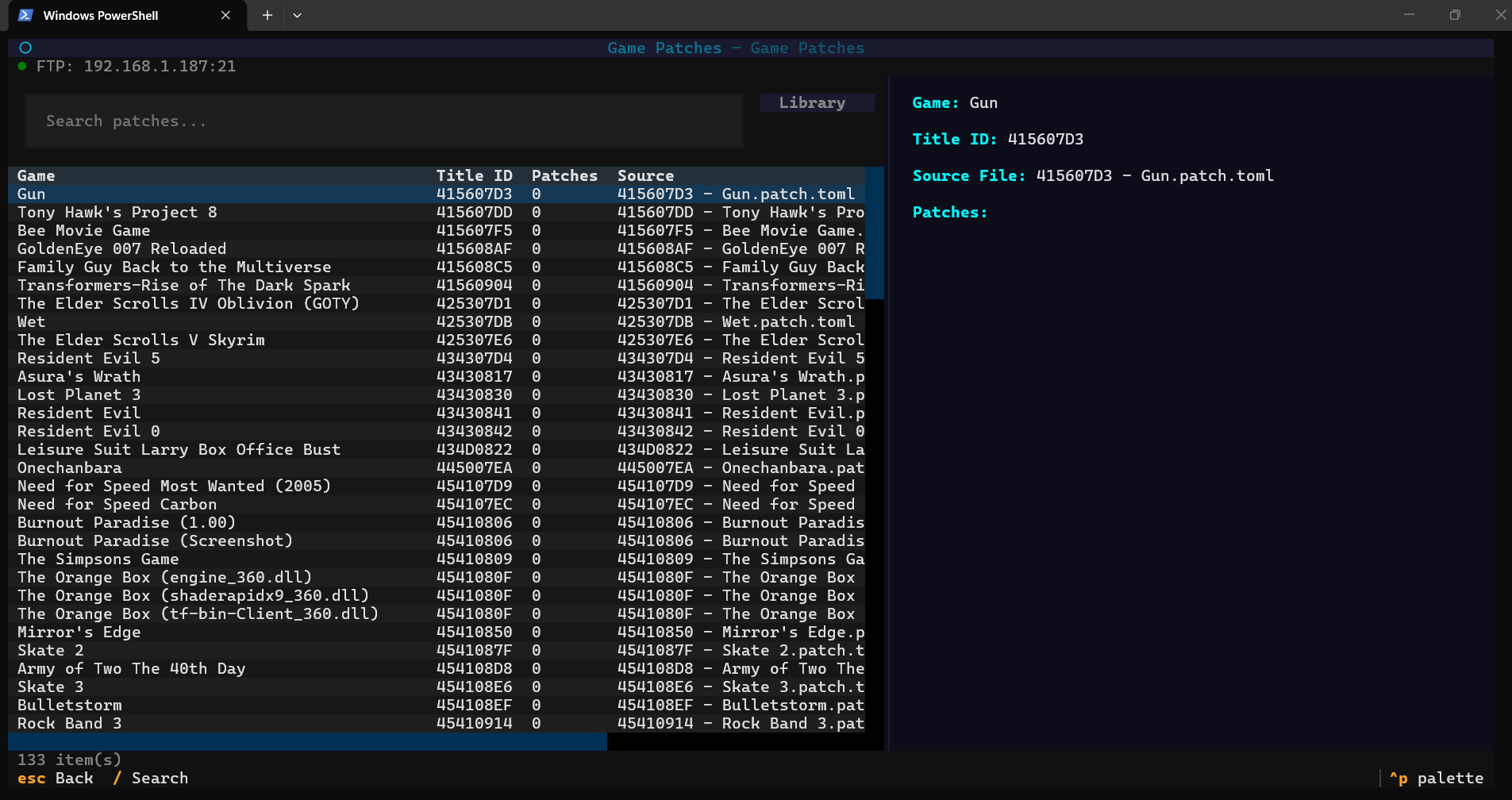Close the Windows PowerShell tab
Viewport: 1512px width, 800px height.
click(225, 15)
